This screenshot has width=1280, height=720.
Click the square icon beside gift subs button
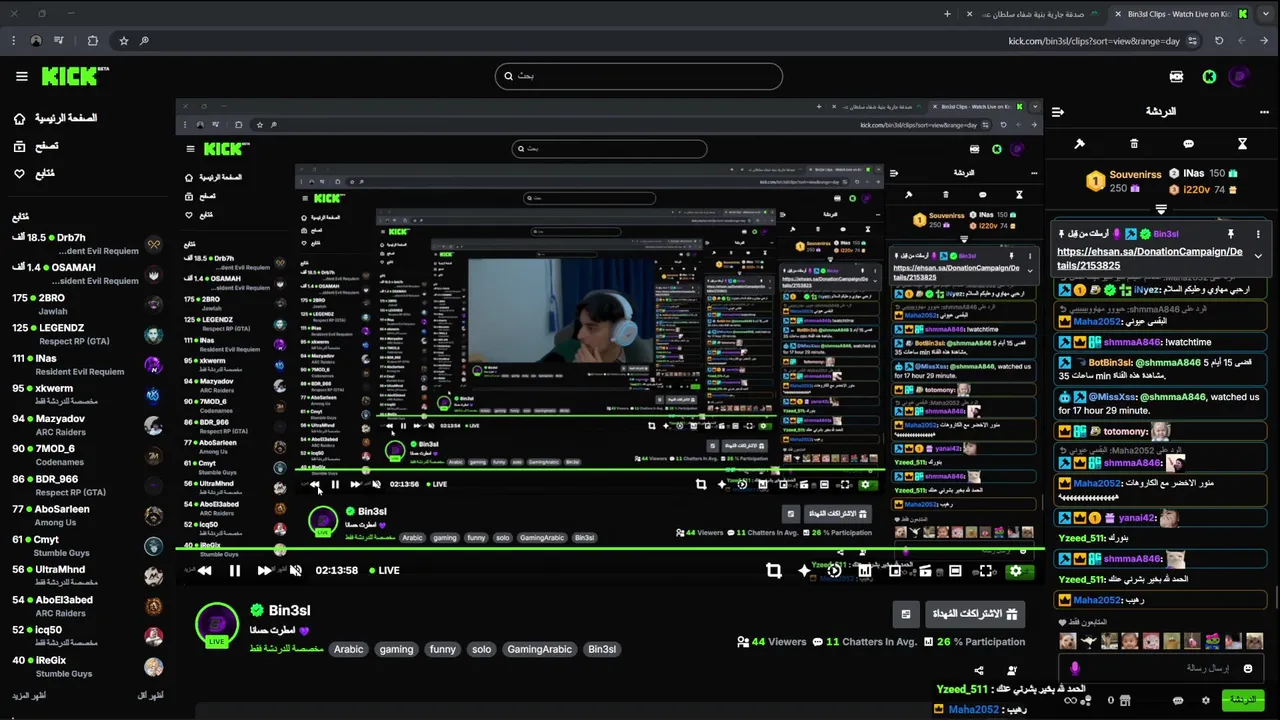(905, 614)
